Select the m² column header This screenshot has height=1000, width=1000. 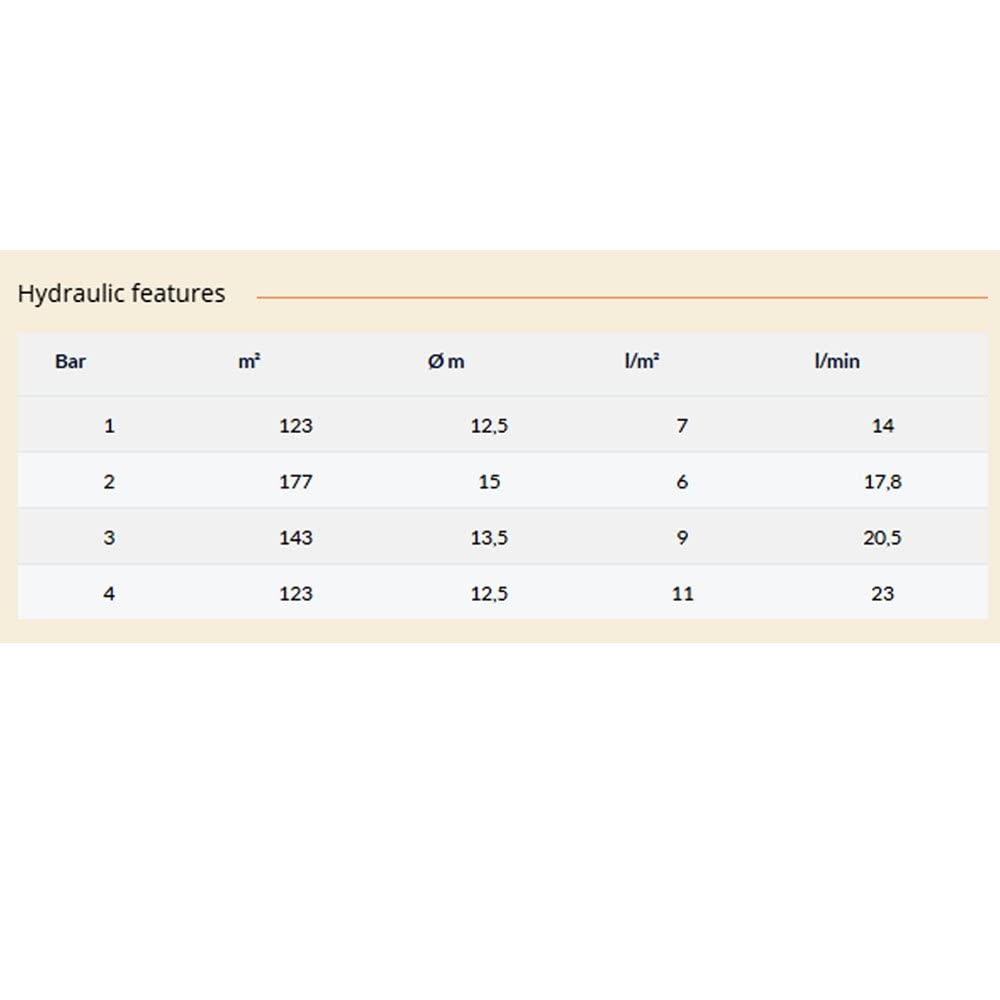[x=249, y=362]
